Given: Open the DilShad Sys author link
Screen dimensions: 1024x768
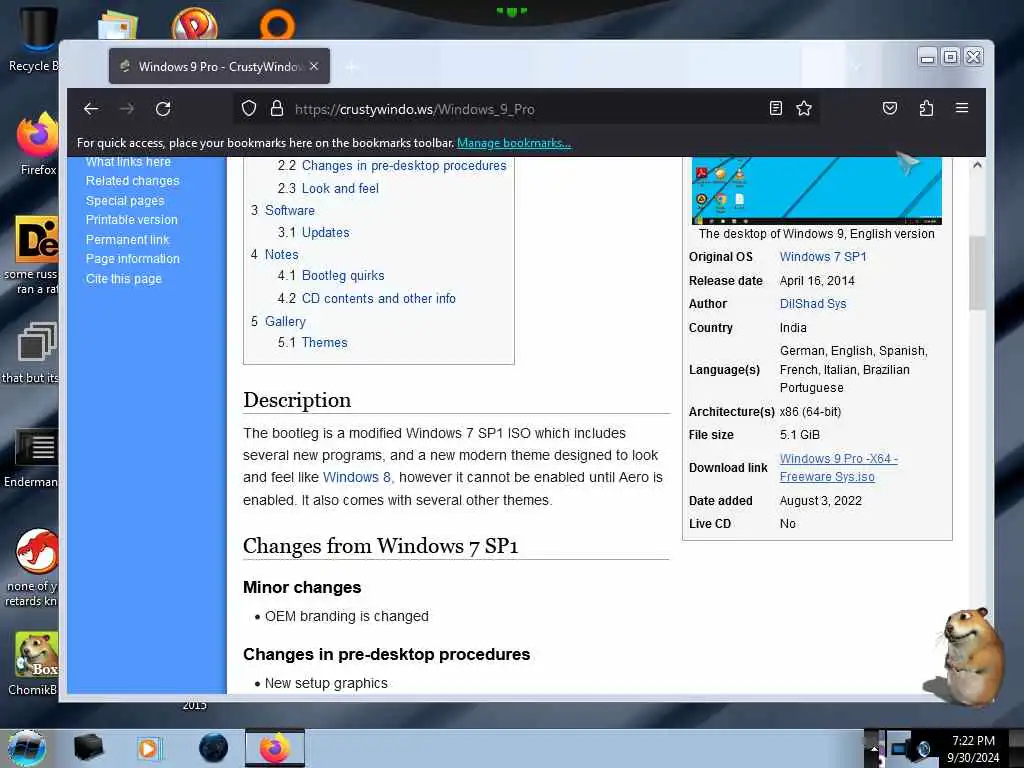Looking at the screenshot, I should point(812,304).
